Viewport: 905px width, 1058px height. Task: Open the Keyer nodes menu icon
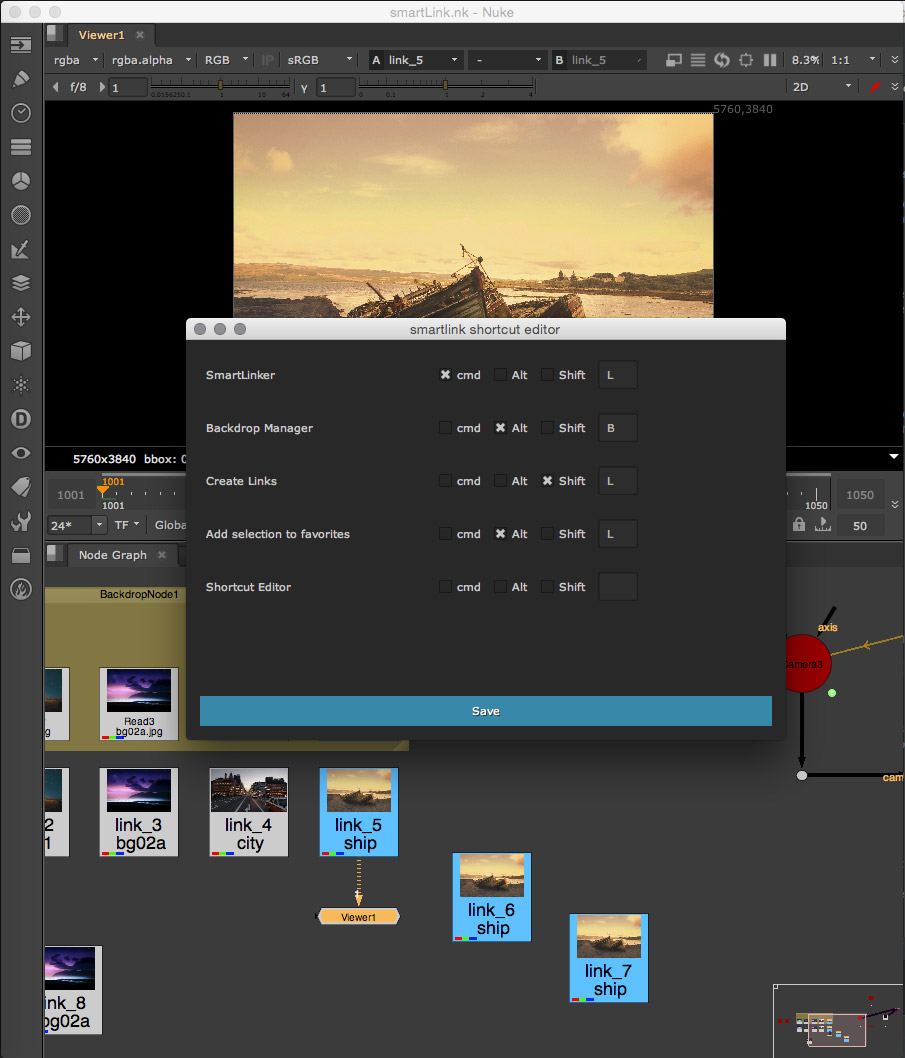[21, 249]
